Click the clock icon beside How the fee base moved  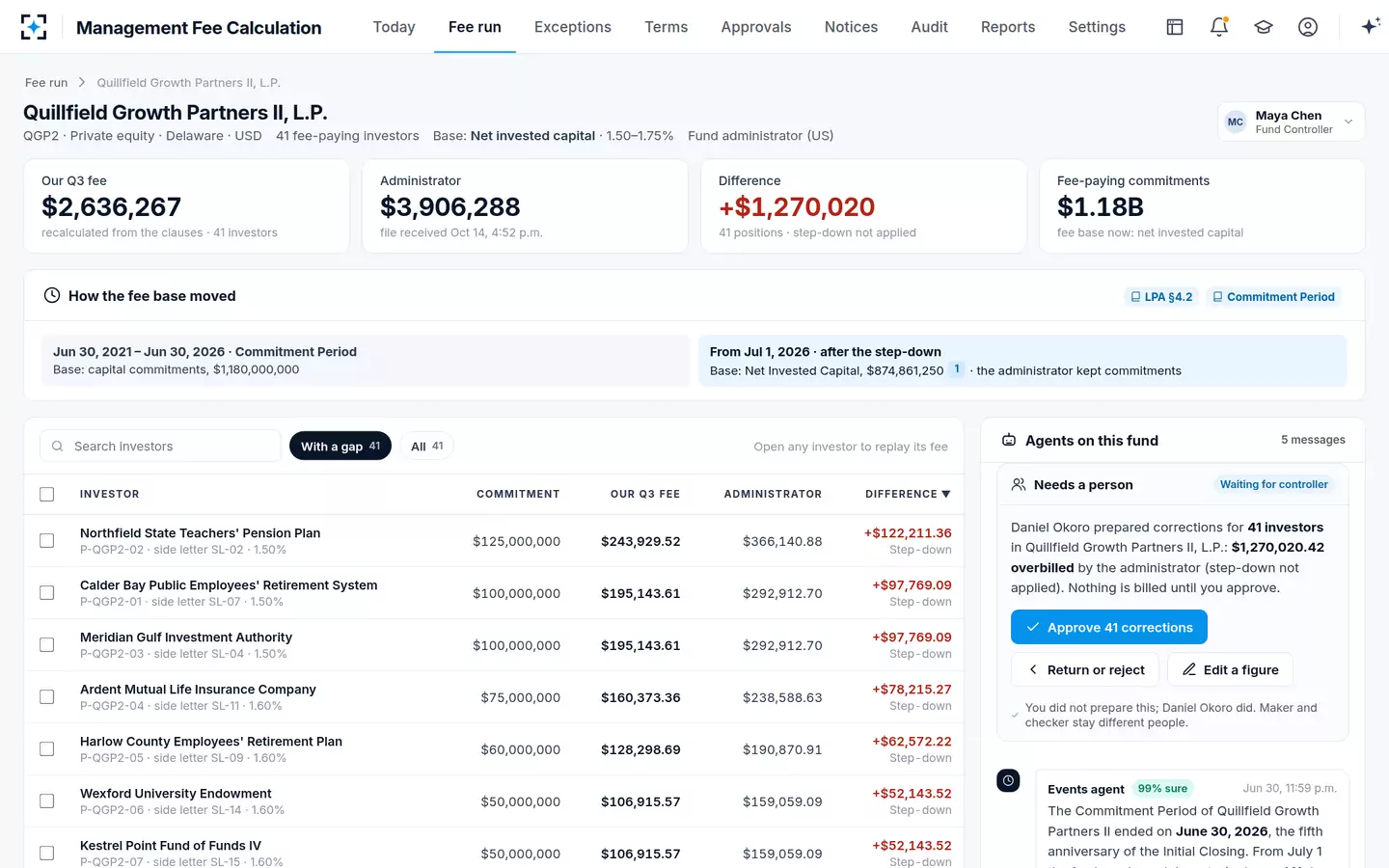(52, 296)
